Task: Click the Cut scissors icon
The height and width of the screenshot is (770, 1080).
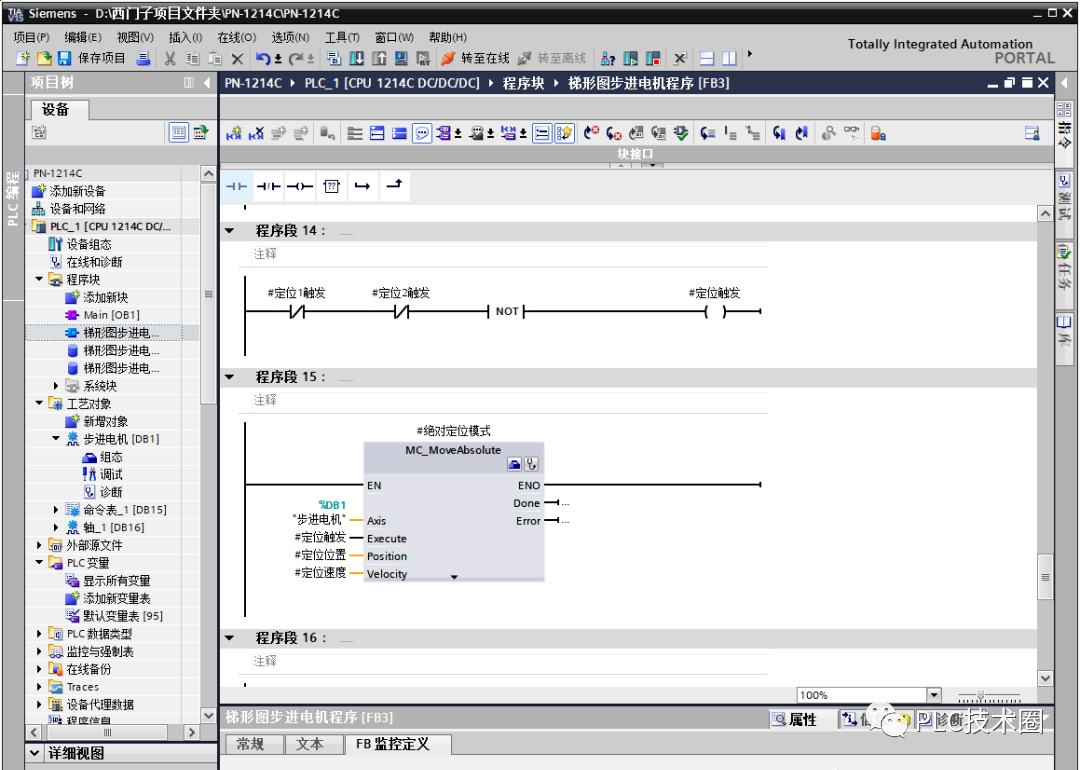Action: (x=169, y=59)
